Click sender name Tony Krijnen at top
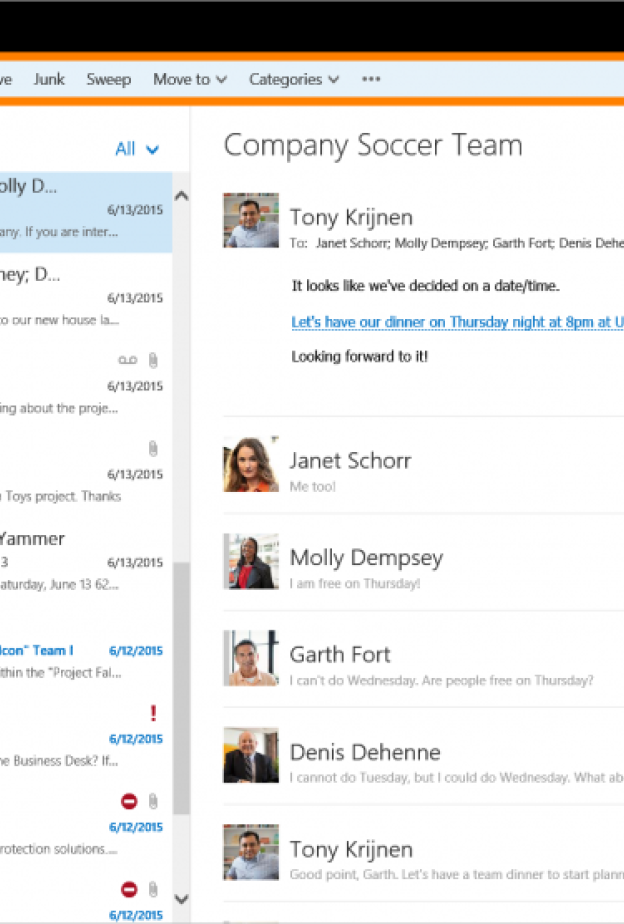The height and width of the screenshot is (924, 624). (x=351, y=217)
